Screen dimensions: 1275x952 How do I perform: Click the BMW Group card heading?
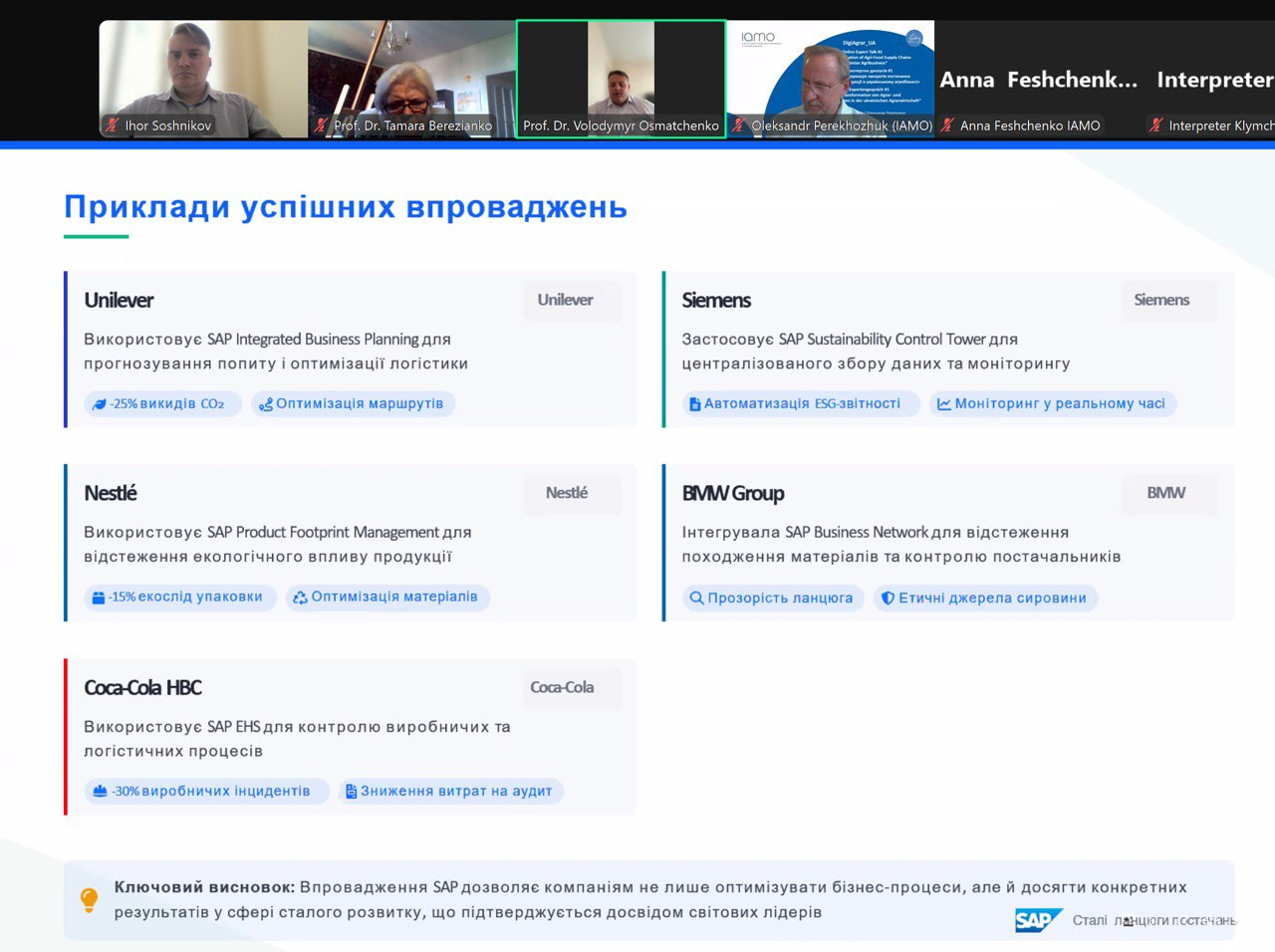pyautogui.click(x=733, y=493)
